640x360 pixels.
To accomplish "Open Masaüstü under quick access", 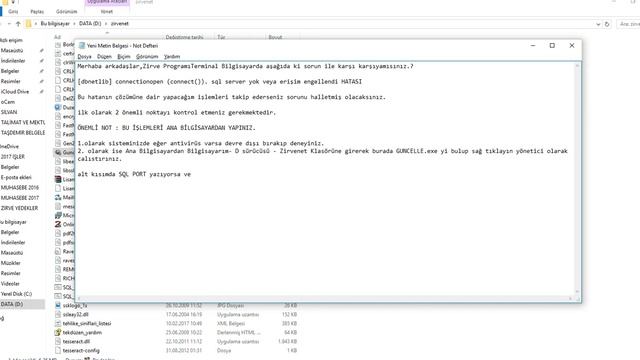I will point(12,50).
